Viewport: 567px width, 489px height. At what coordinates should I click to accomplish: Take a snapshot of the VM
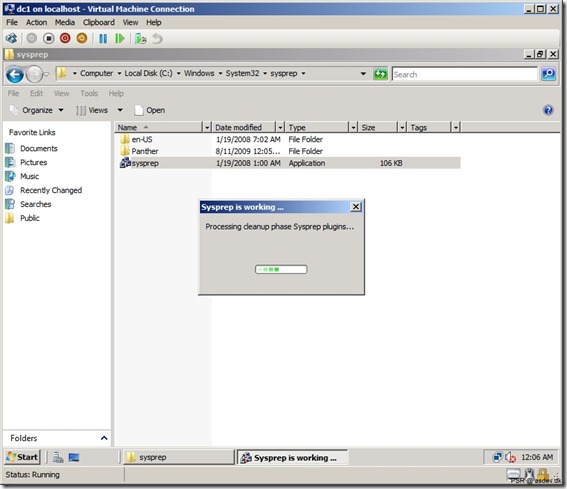tap(140, 38)
